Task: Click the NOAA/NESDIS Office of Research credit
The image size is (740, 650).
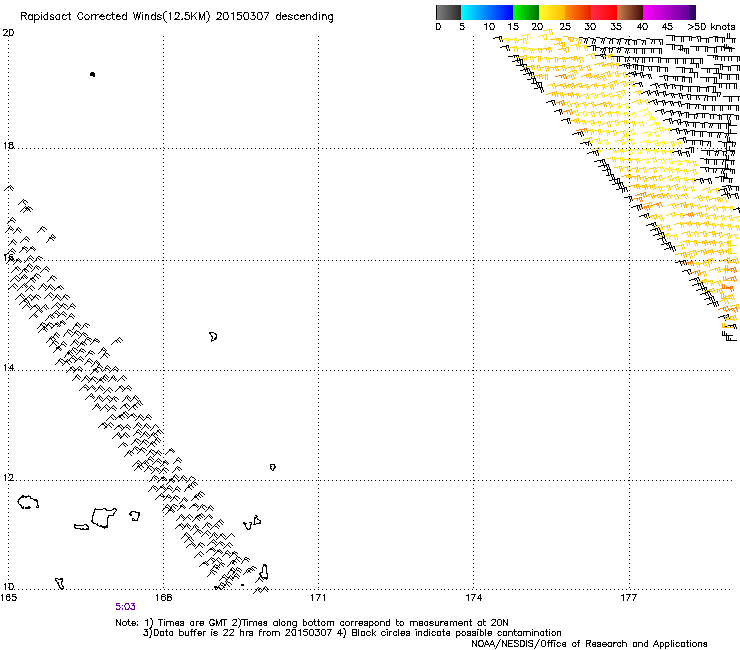Action: click(589, 644)
